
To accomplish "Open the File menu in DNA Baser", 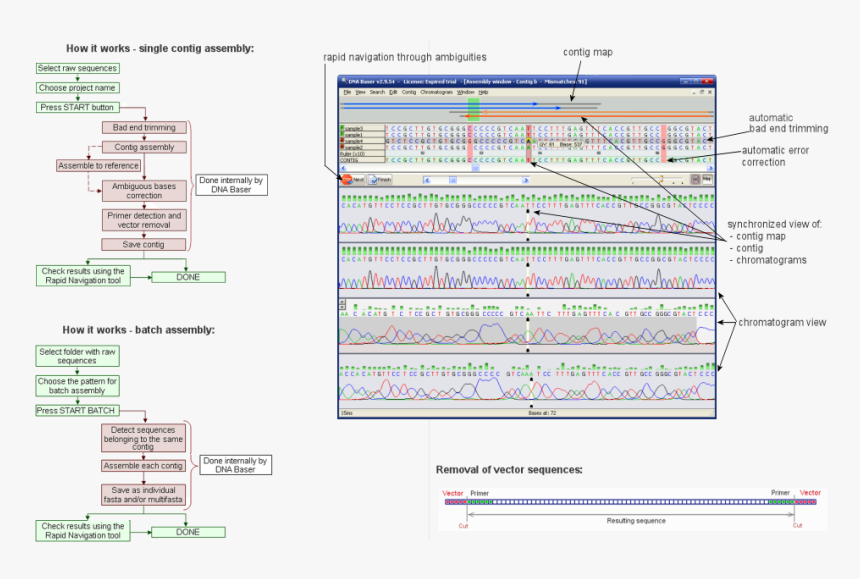I will point(347,92).
